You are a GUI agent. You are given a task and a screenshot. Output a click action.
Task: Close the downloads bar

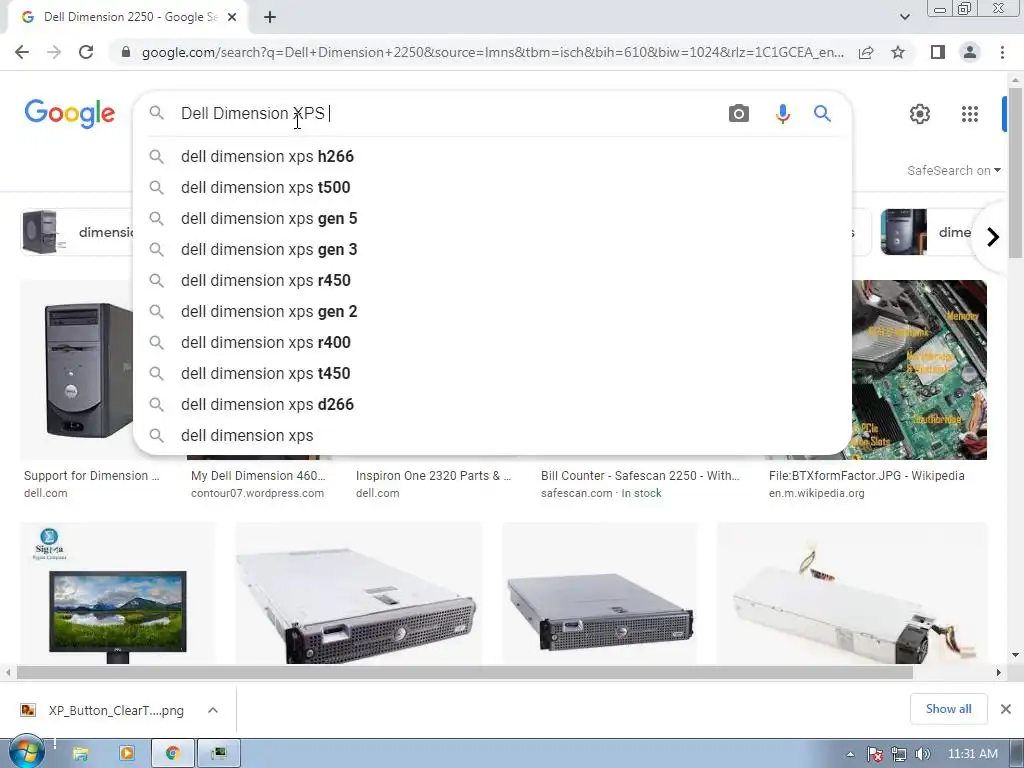1006,709
